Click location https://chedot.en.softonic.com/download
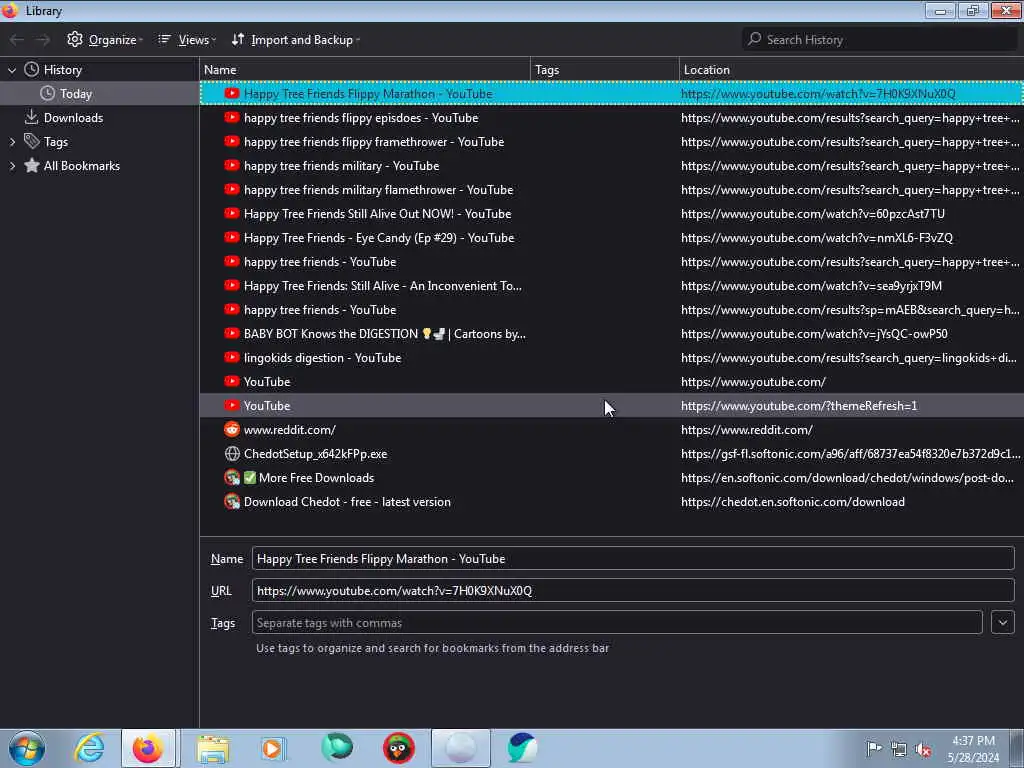Viewport: 1024px width, 768px height. (x=793, y=502)
